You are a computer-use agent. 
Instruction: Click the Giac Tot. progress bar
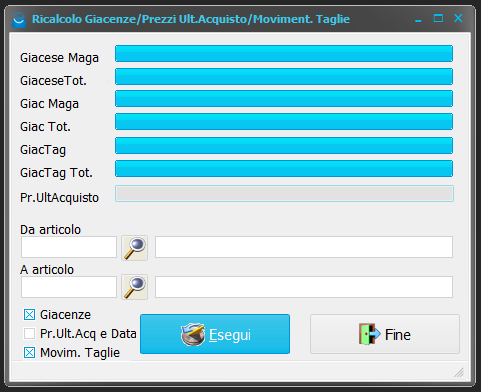pyautogui.click(x=284, y=122)
